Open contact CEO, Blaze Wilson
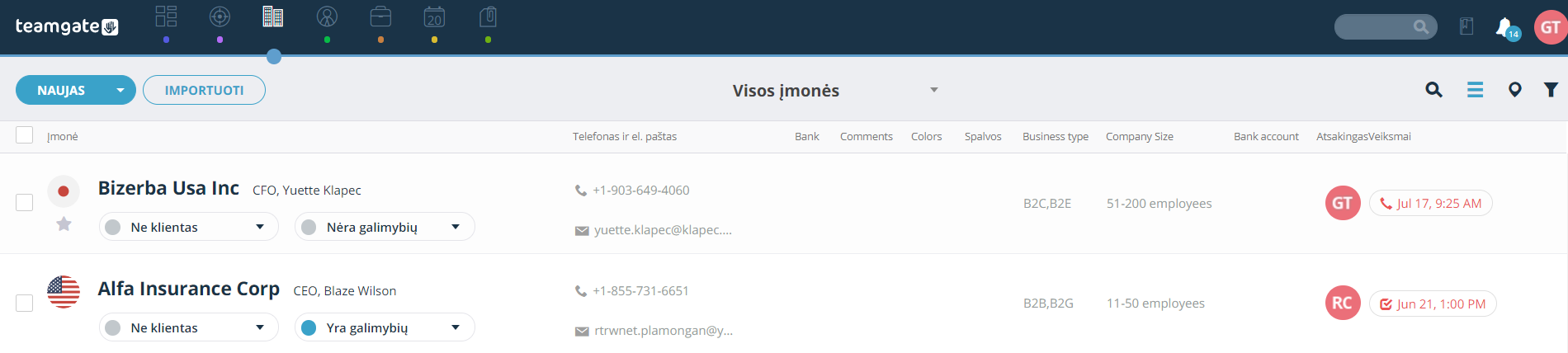This screenshot has height=353, width=1568. point(345,291)
